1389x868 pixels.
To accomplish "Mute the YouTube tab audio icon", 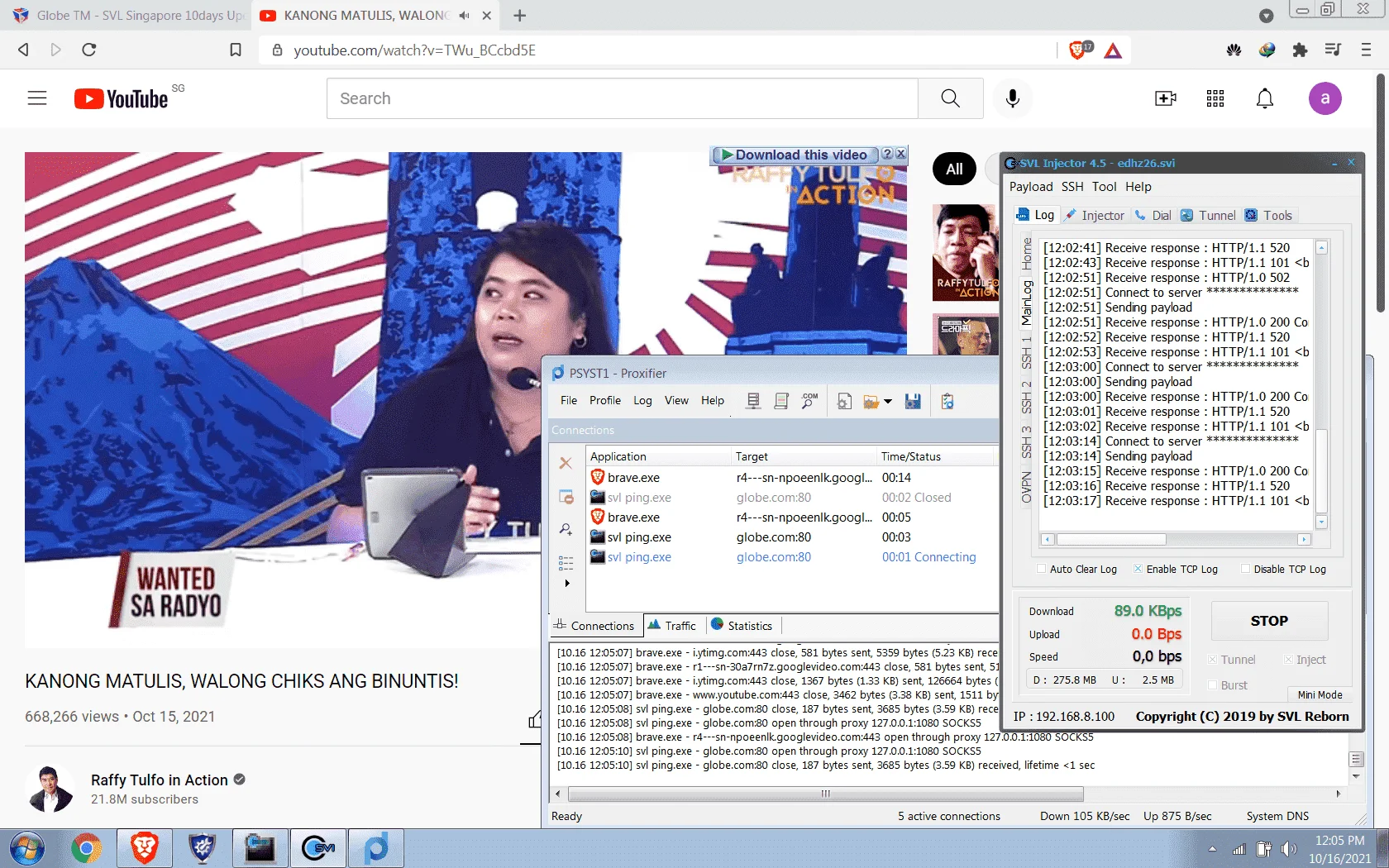I will pyautogui.click(x=464, y=16).
